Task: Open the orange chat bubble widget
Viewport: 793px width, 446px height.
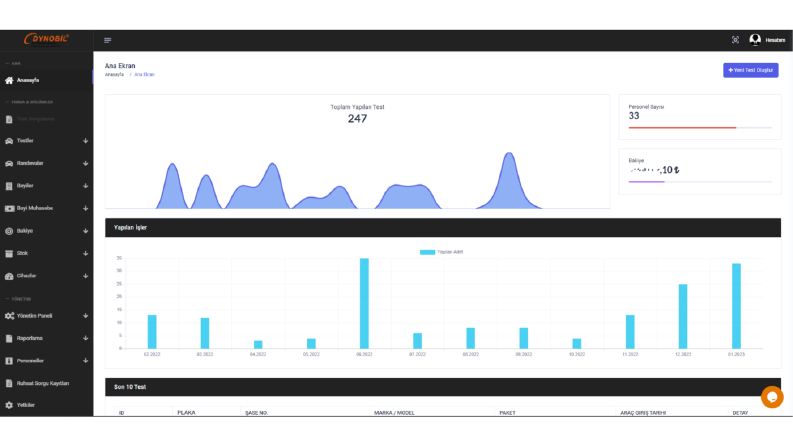Action: [772, 397]
